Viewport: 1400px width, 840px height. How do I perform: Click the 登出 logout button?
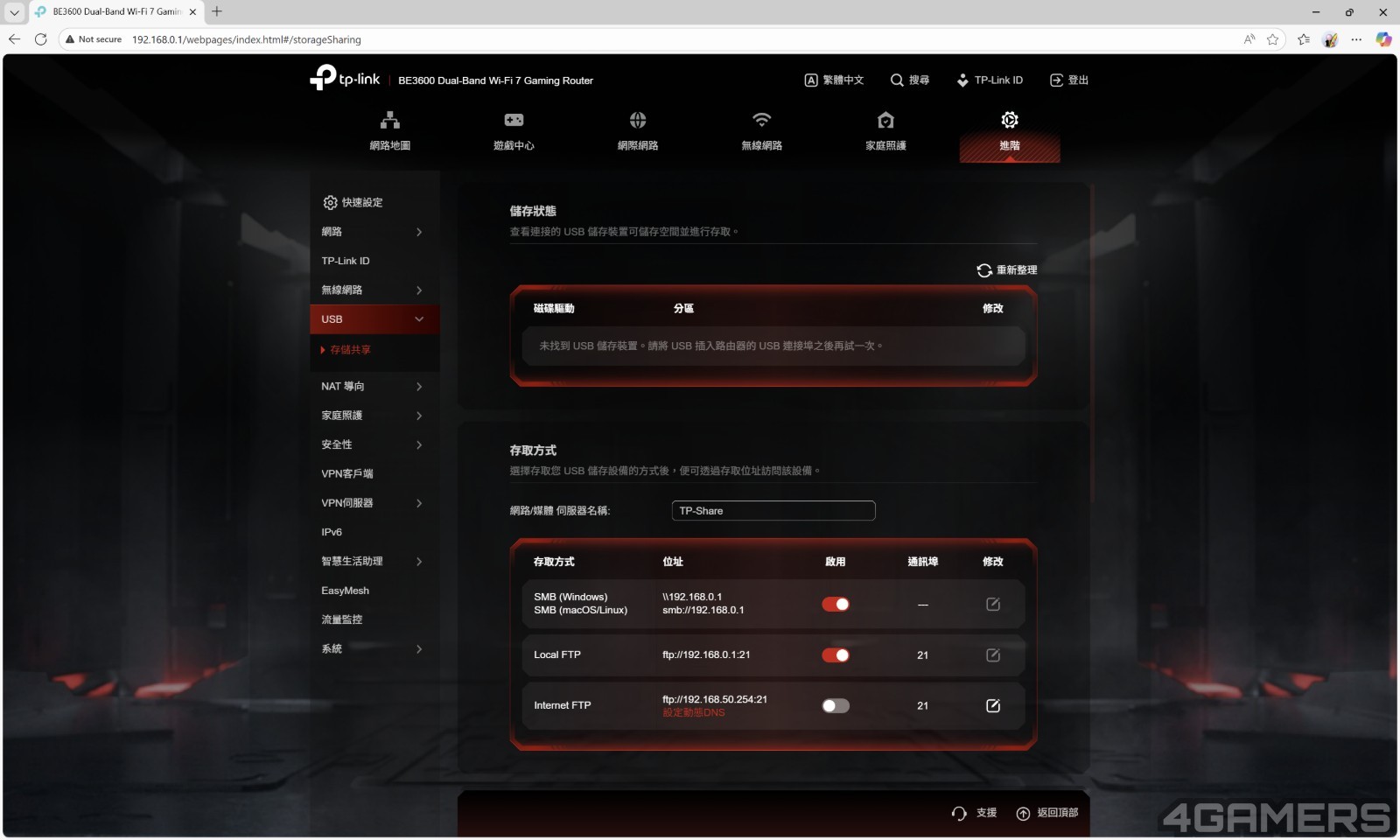(x=1069, y=80)
